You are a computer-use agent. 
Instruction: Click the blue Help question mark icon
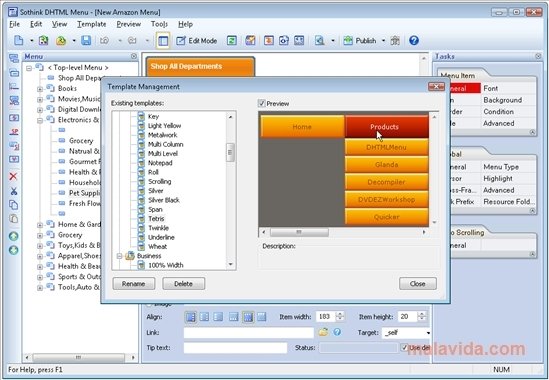point(414,41)
